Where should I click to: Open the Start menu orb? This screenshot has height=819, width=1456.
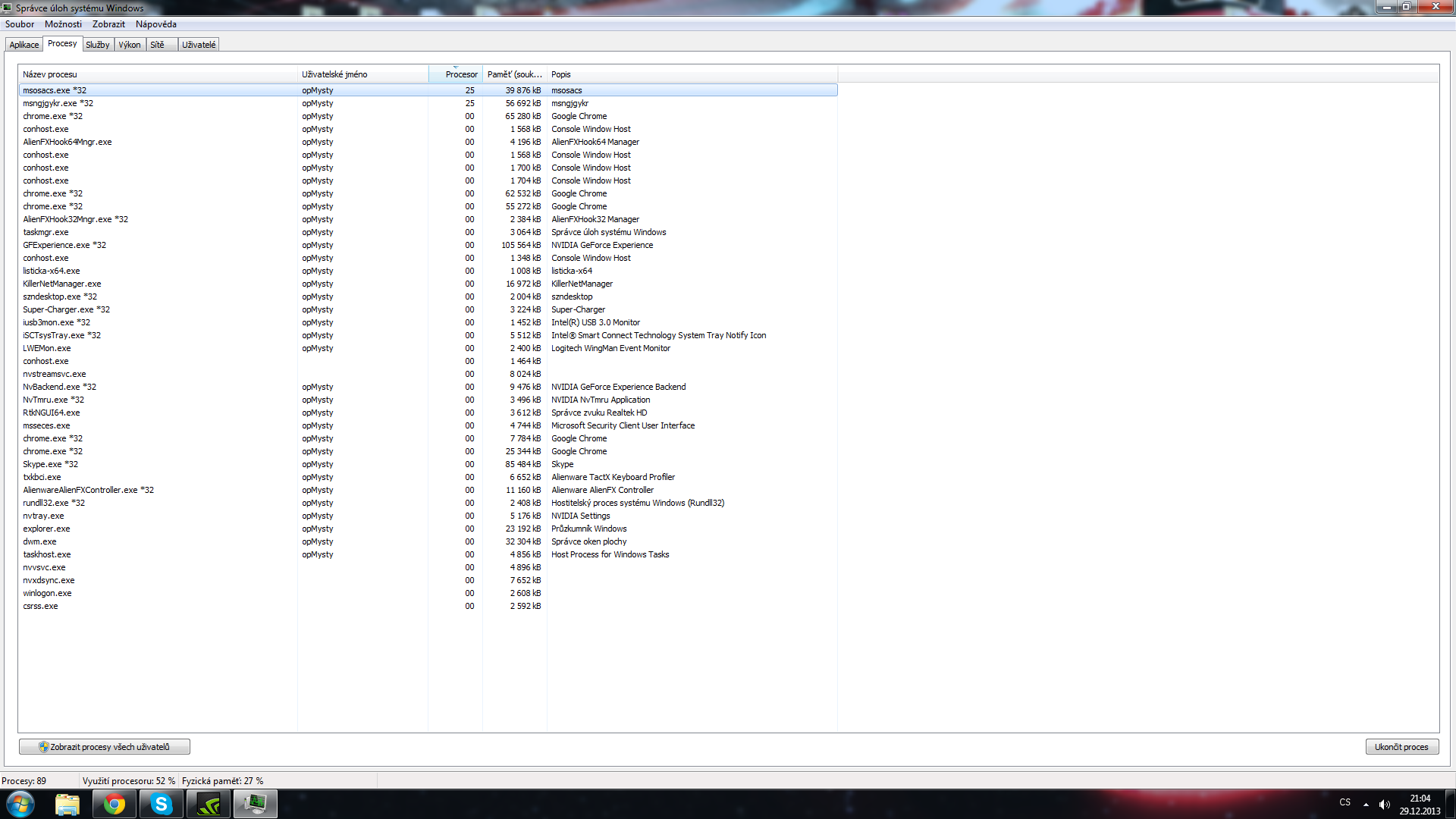coord(20,804)
